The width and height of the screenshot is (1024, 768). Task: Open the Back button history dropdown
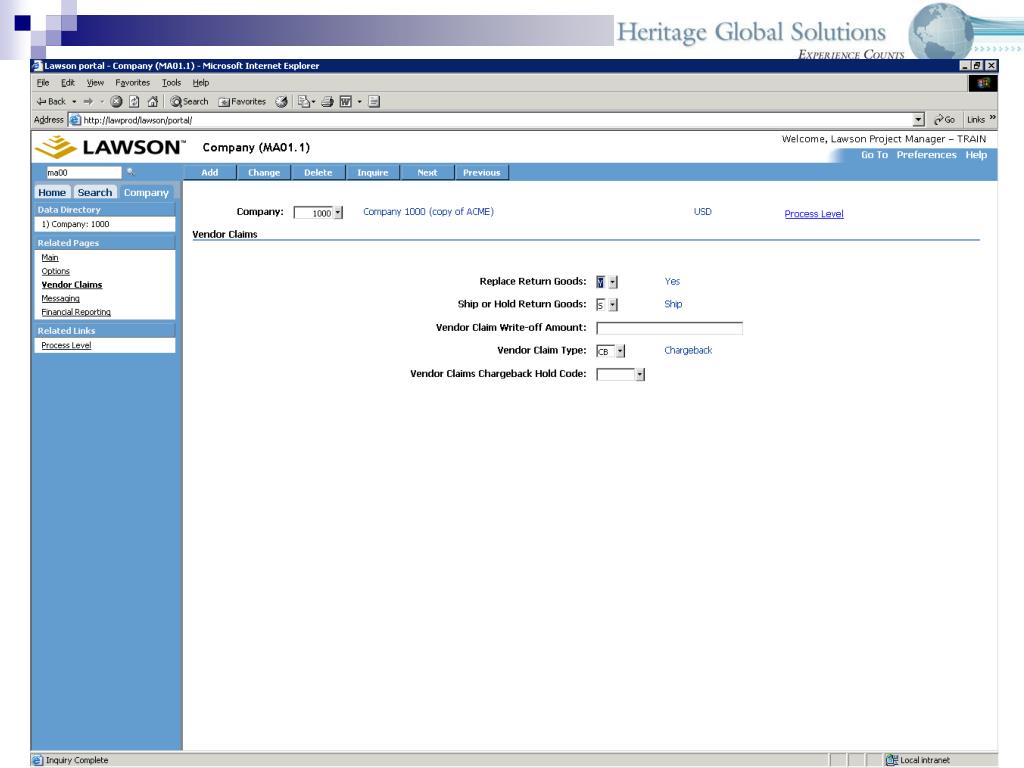[74, 101]
